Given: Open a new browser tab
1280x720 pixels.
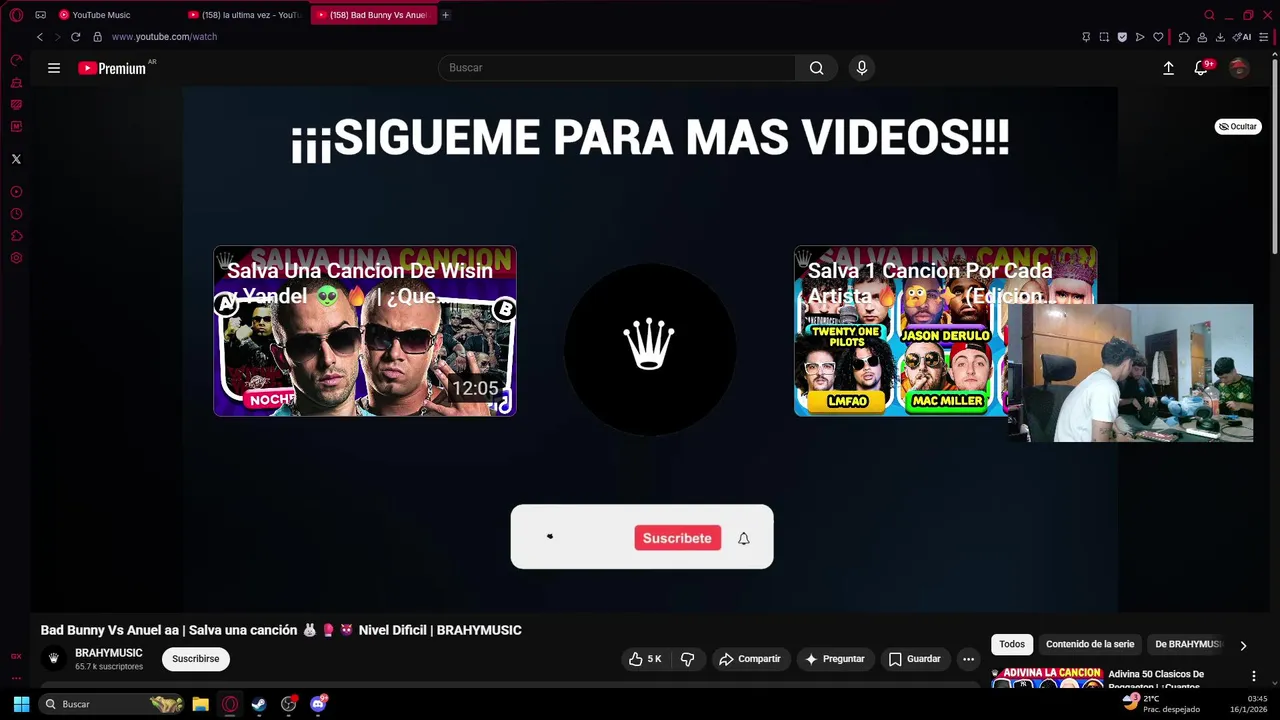Looking at the screenshot, I should pos(446,15).
